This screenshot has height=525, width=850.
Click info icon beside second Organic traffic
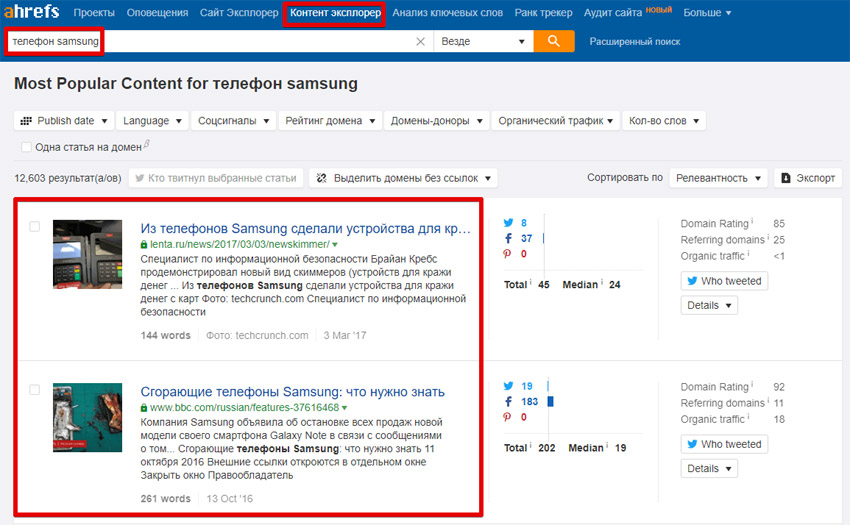click(749, 417)
